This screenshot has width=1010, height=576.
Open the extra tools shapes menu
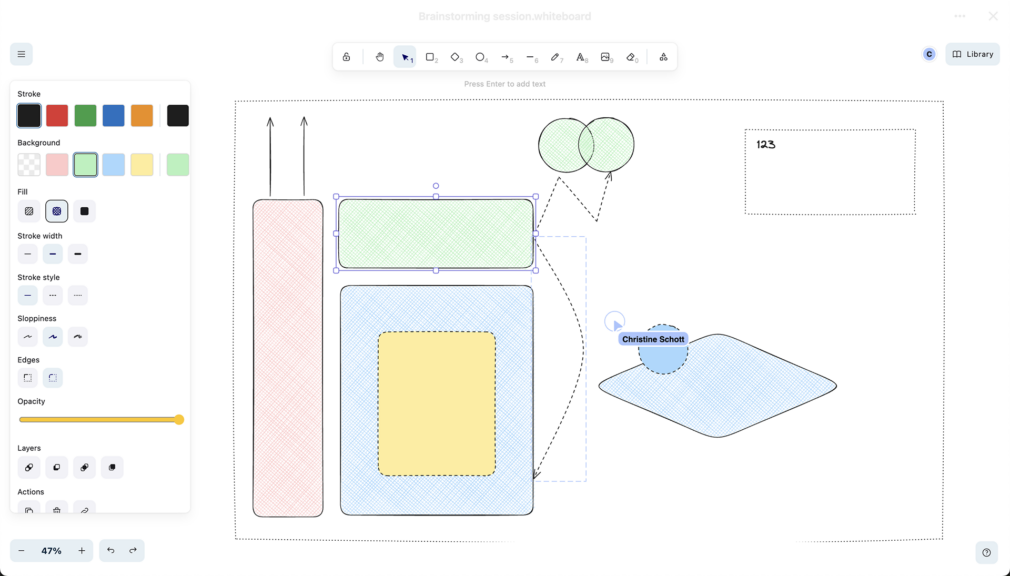[x=663, y=57]
